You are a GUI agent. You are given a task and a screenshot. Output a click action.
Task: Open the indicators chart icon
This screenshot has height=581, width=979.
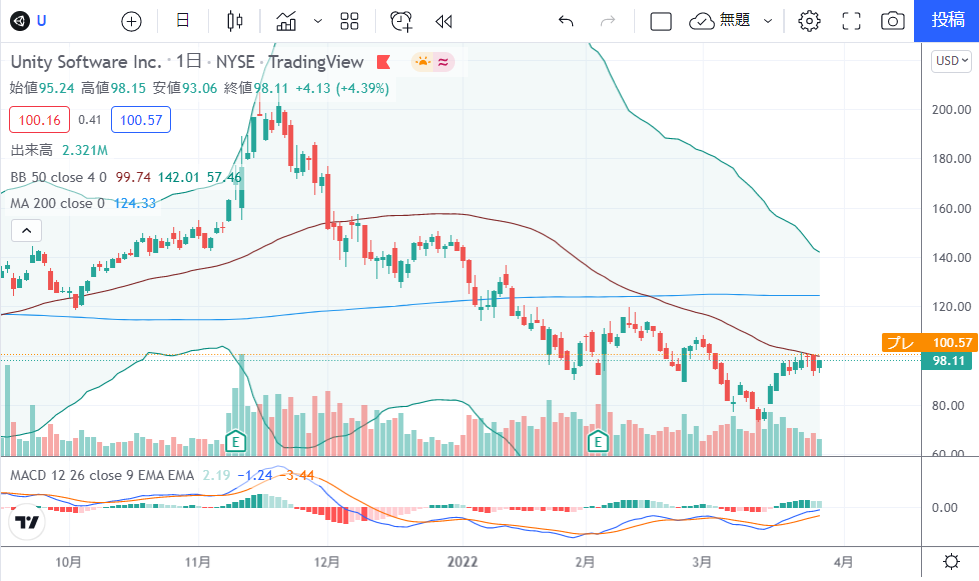[287, 21]
